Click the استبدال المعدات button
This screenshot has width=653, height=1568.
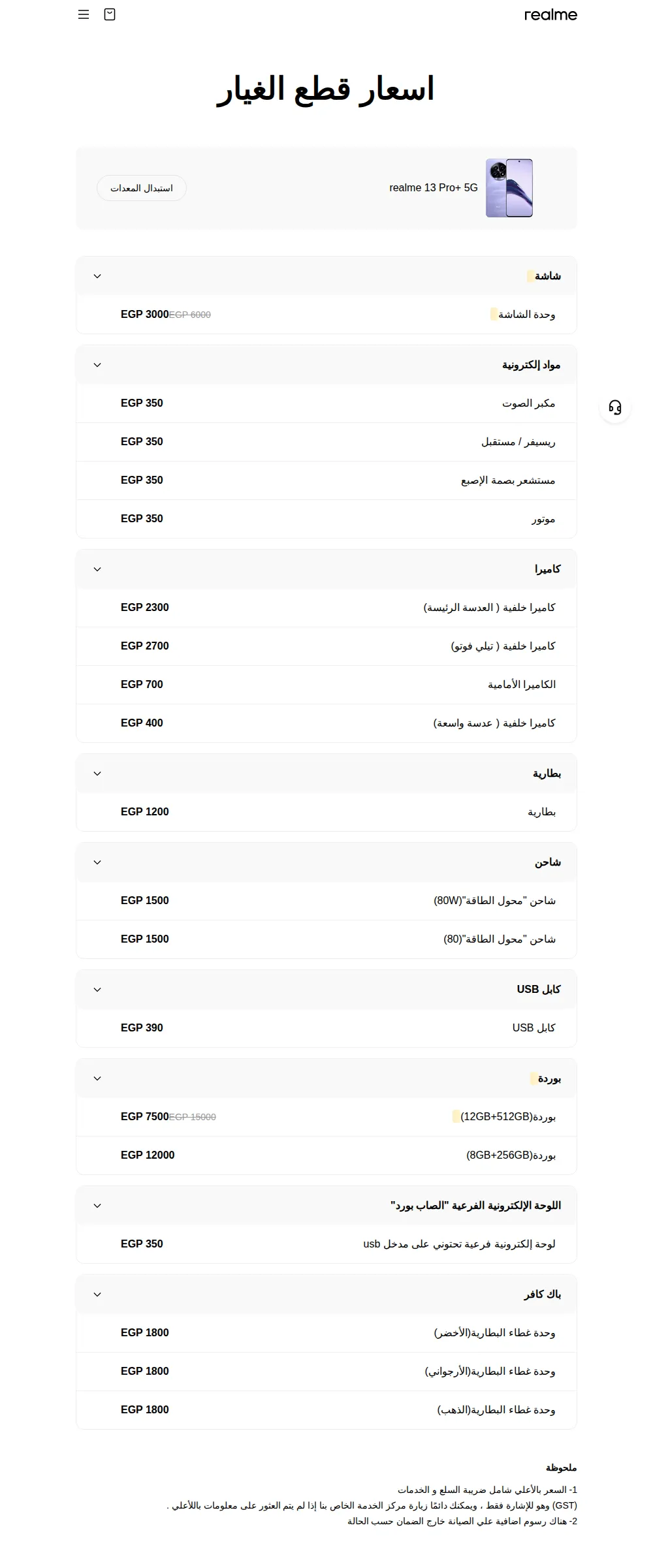pyautogui.click(x=142, y=188)
